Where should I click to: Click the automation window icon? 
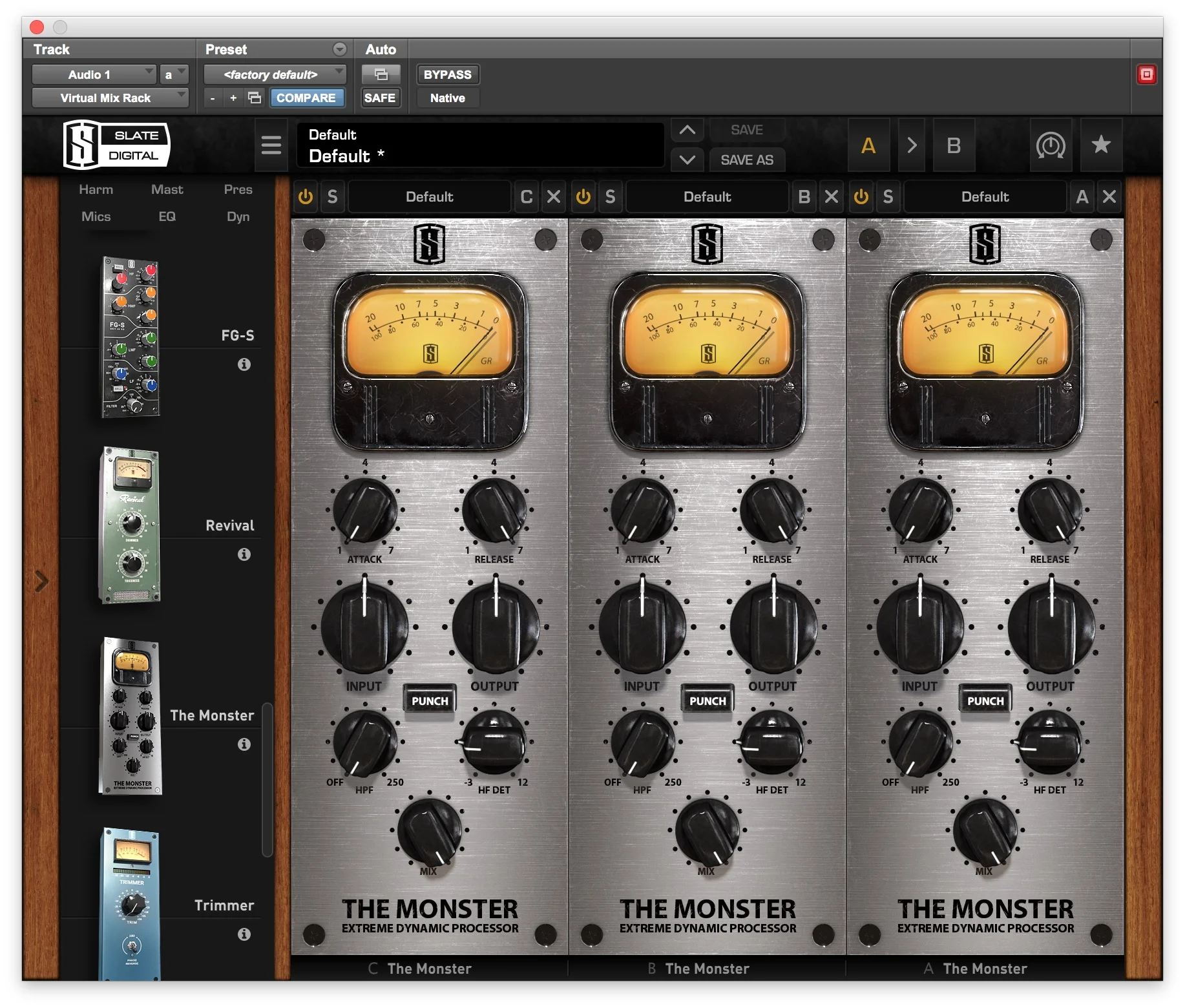(381, 74)
